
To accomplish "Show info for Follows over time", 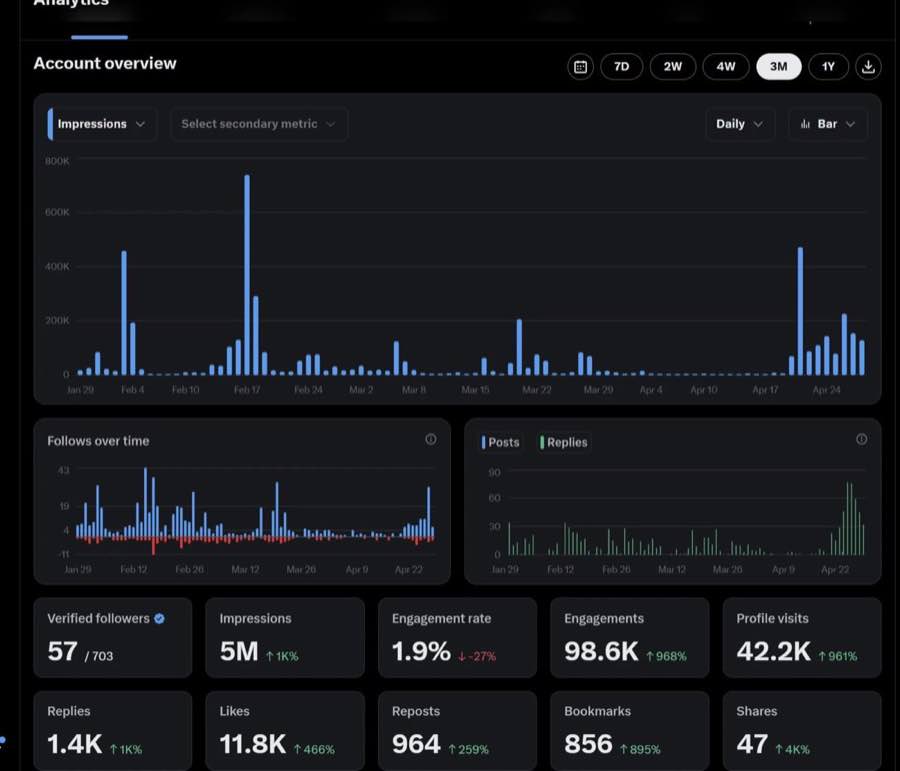I will (430, 439).
